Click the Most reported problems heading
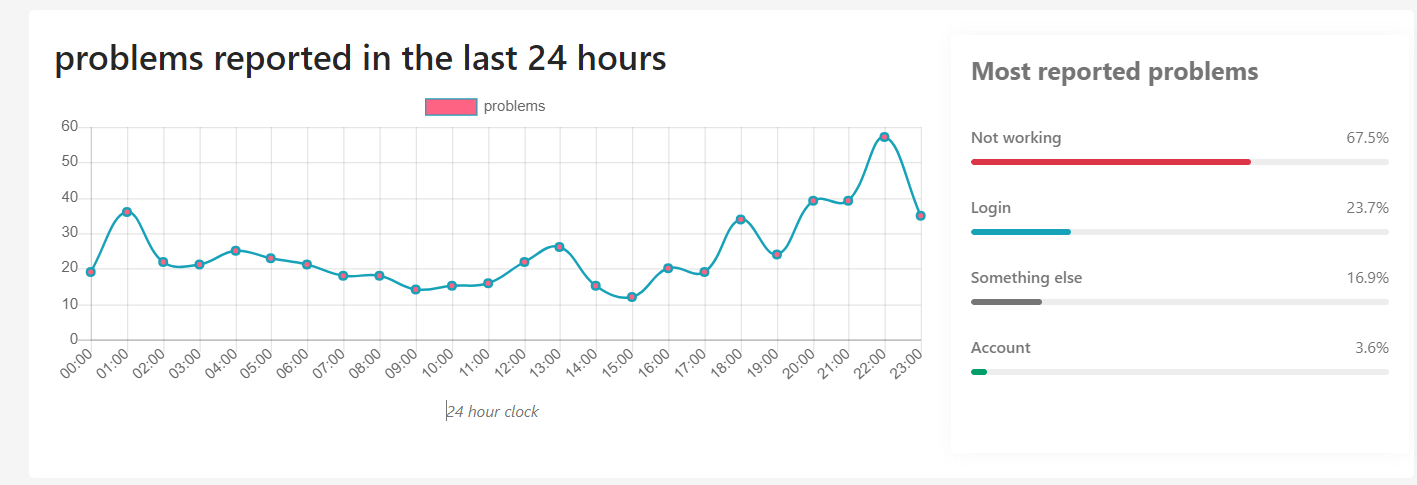This screenshot has height=485, width=1417. (x=1114, y=72)
